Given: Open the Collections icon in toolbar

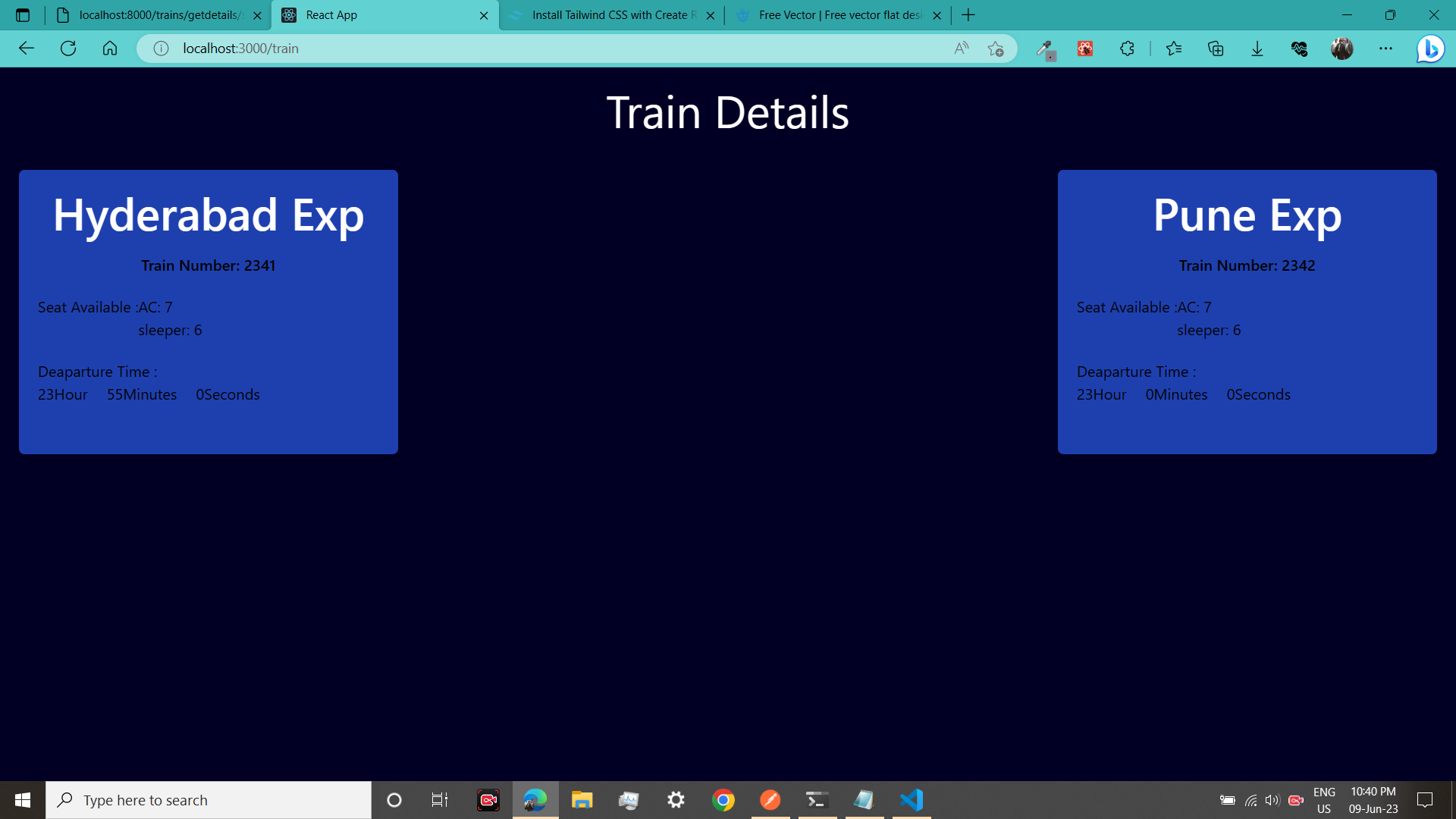Looking at the screenshot, I should point(1216,49).
